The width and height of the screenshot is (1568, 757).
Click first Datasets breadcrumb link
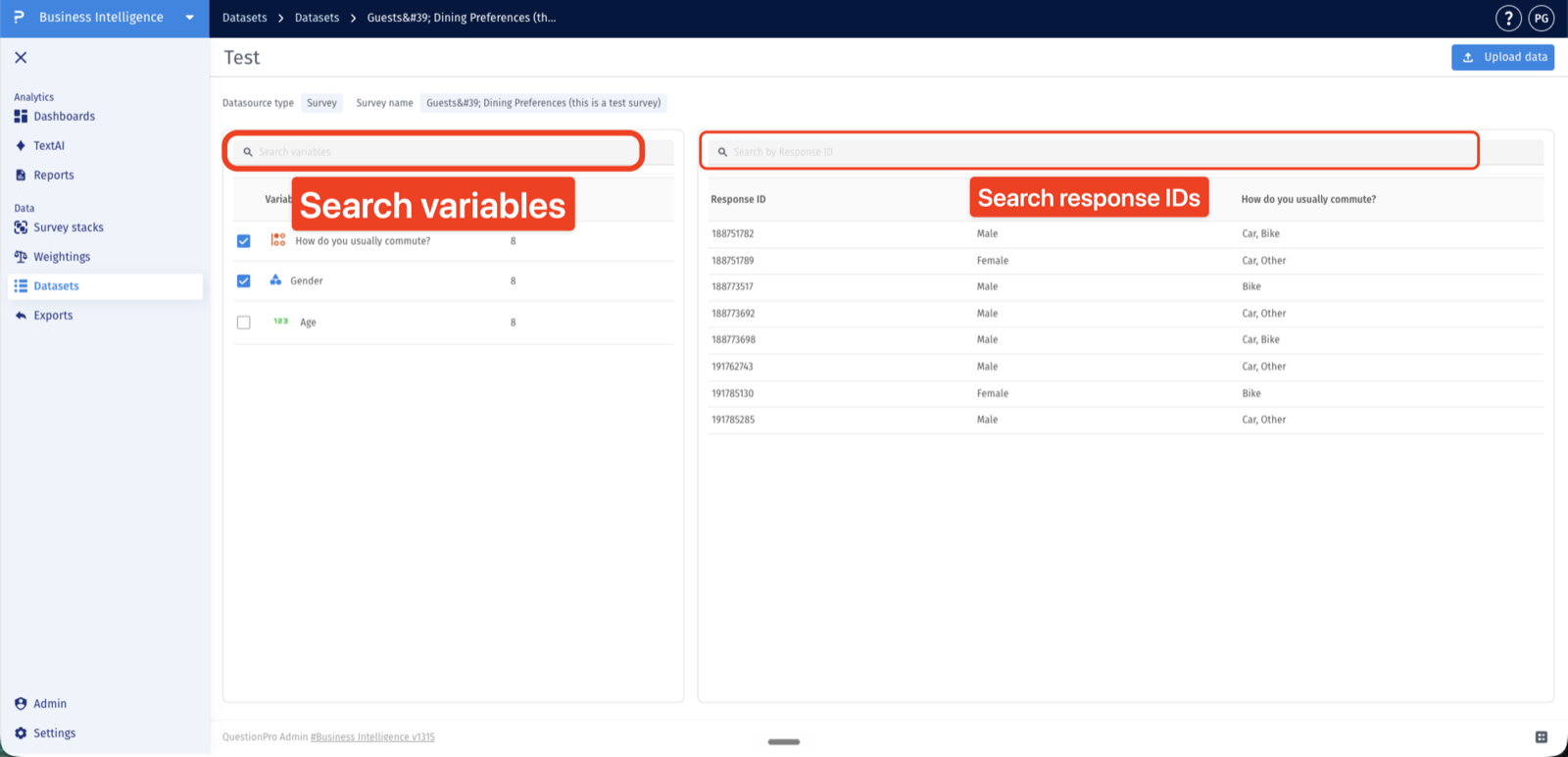[244, 18]
